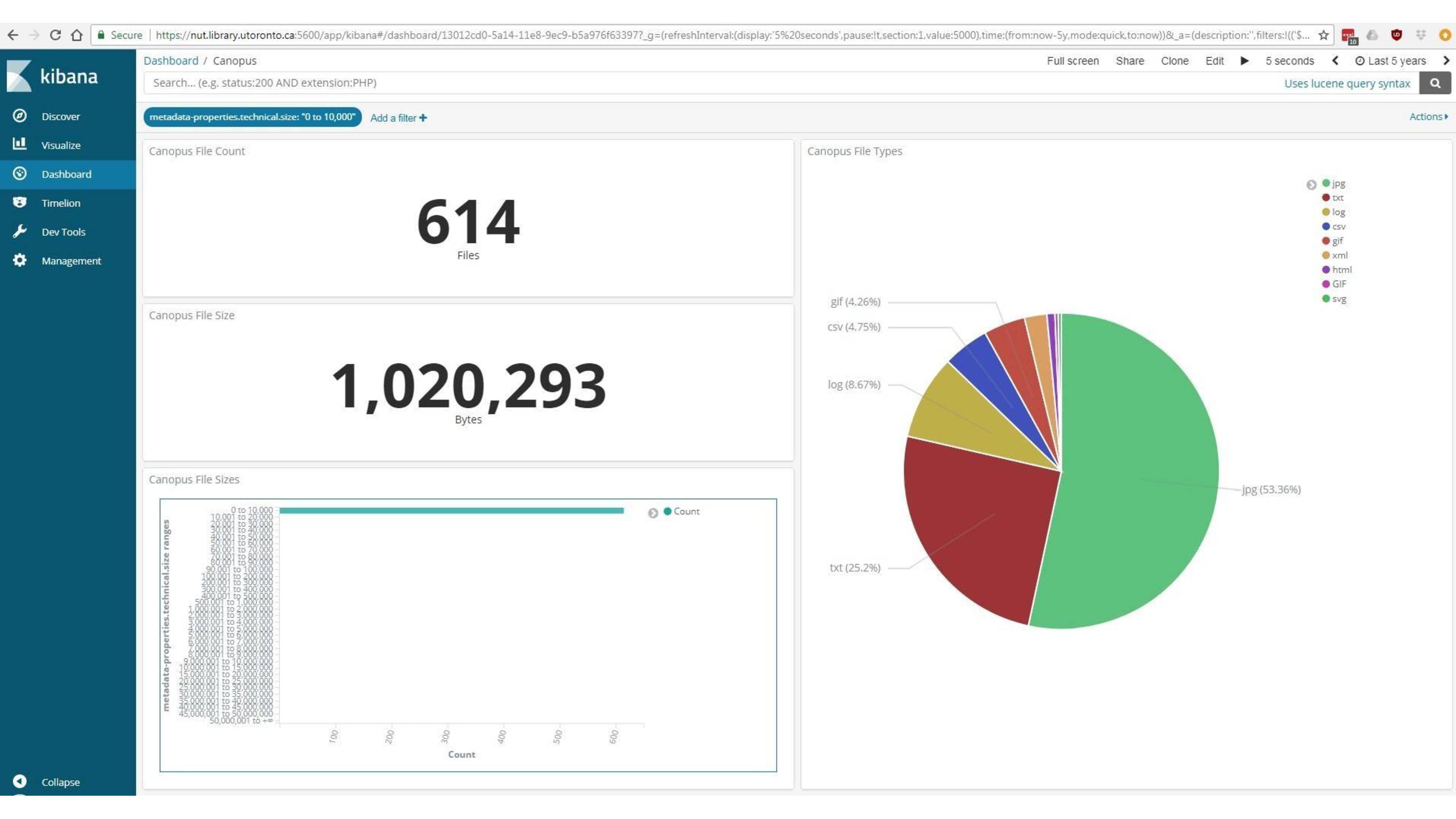The height and width of the screenshot is (819, 1456).
Task: Click Full screen button
Action: click(x=1072, y=61)
